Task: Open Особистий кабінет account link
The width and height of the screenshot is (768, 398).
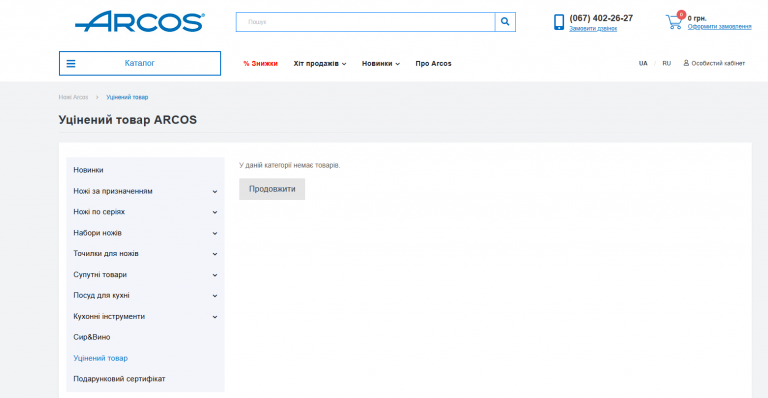Action: 718,63
